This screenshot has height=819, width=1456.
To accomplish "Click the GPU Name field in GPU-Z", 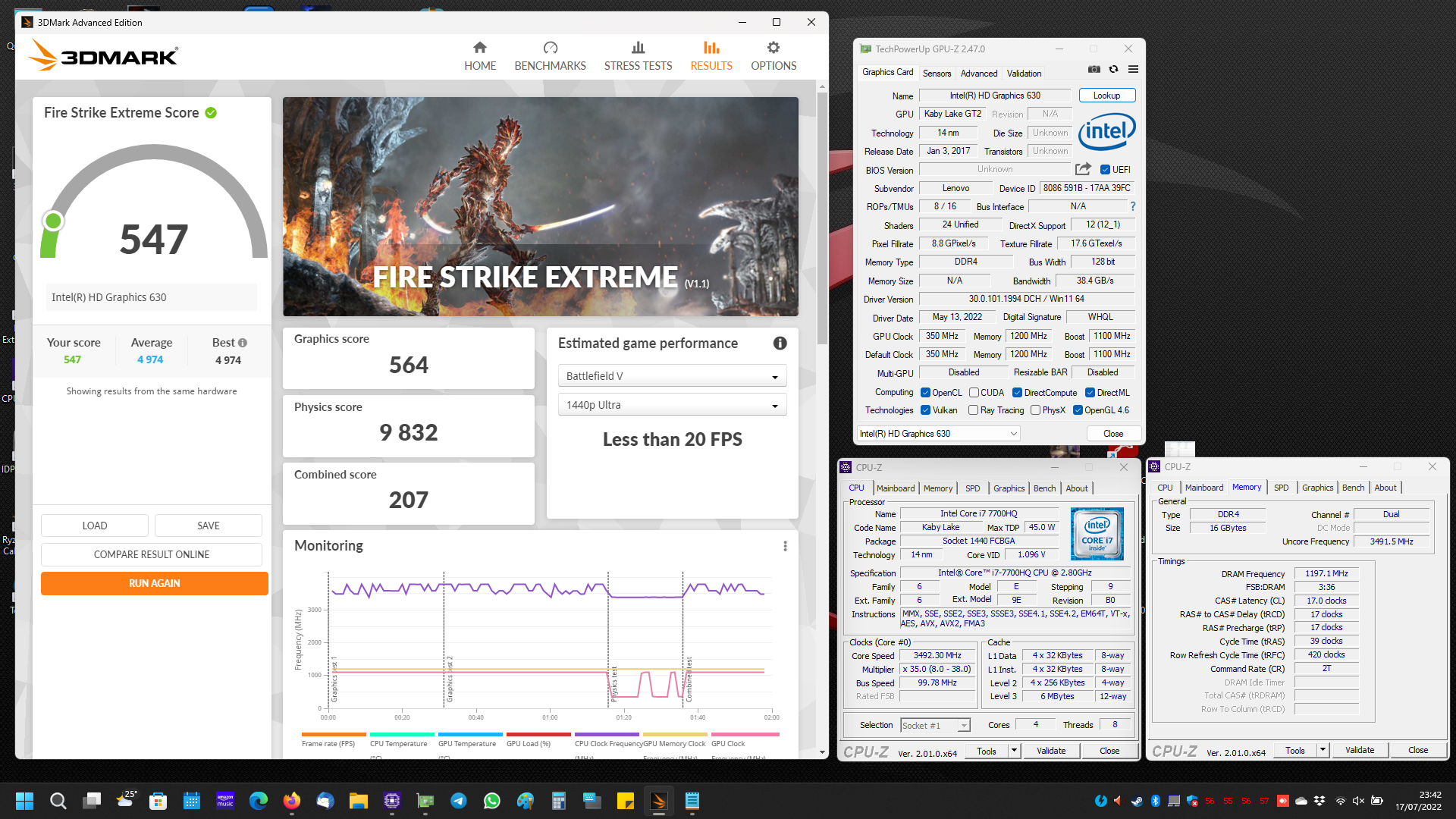I will coord(995,96).
